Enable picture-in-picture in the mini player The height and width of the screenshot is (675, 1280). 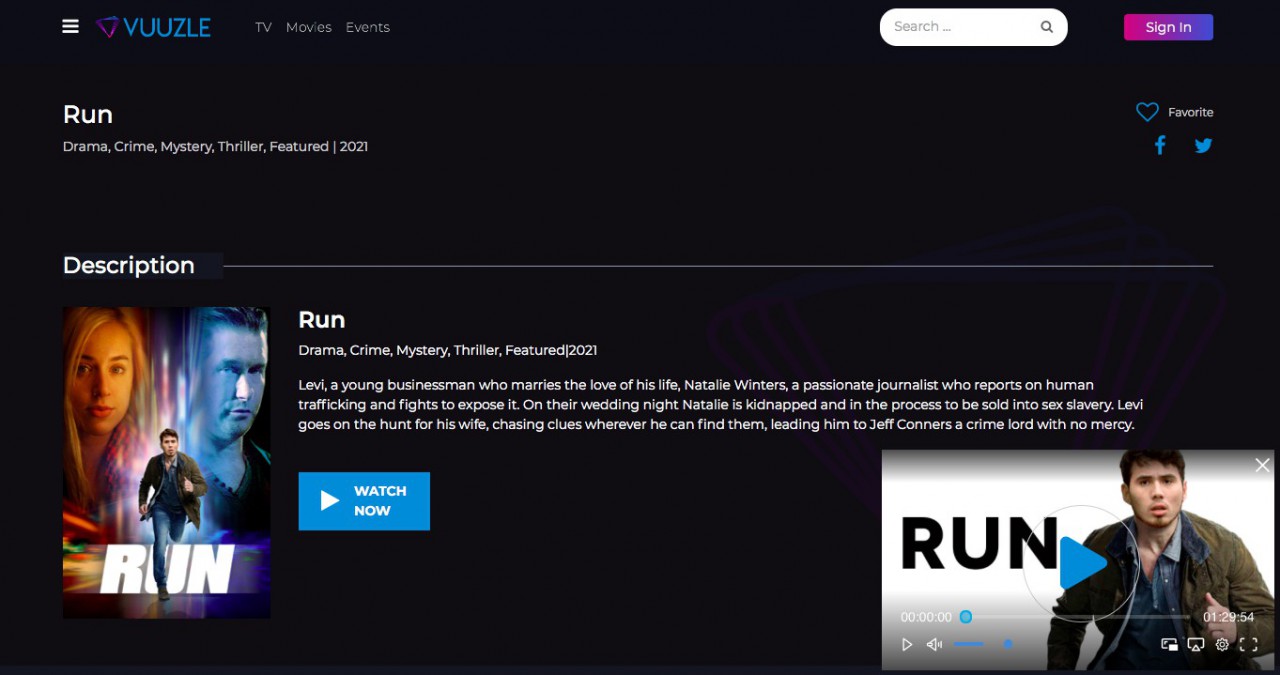[x=1169, y=645]
